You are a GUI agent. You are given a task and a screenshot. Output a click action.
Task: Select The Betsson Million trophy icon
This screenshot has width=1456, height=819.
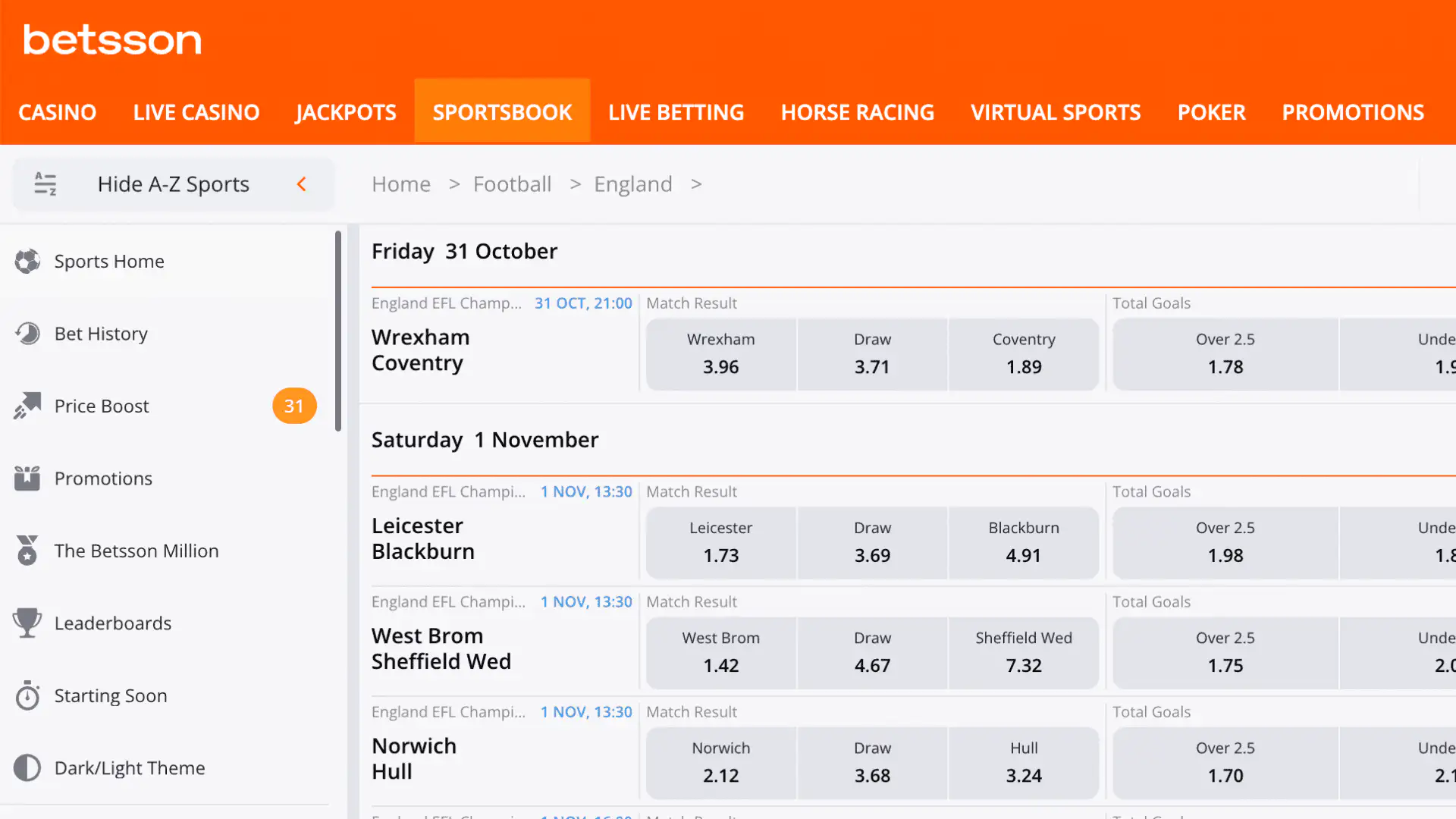pos(27,551)
